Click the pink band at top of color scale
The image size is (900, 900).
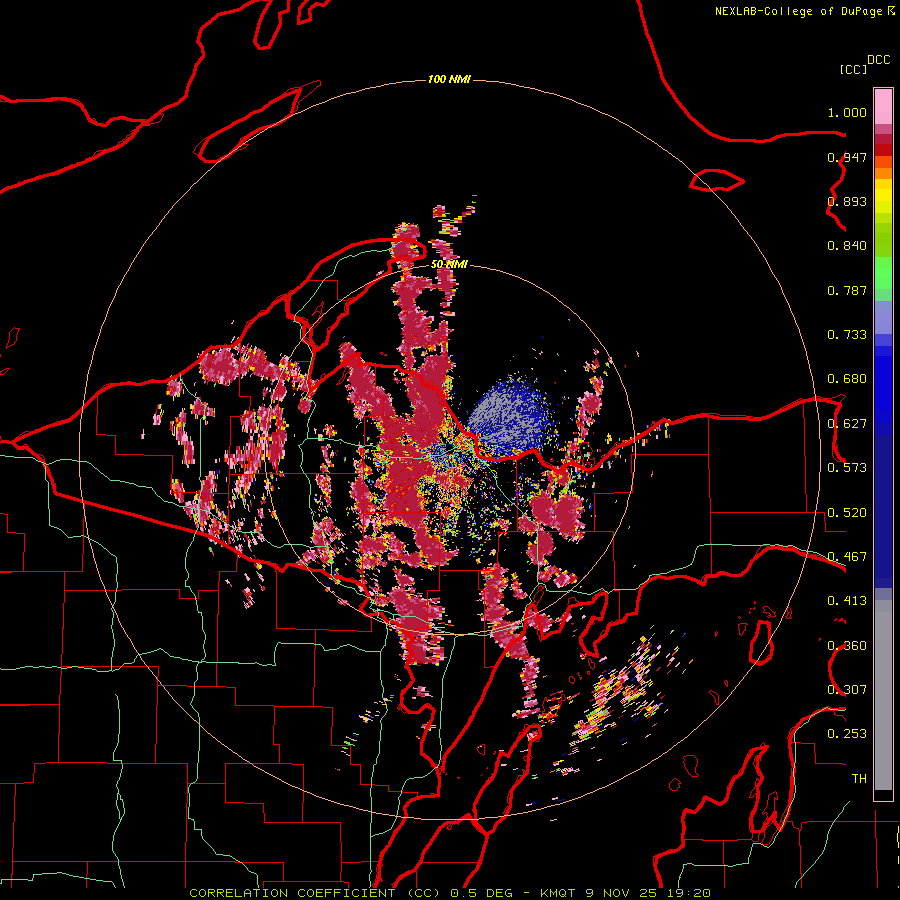tap(883, 107)
